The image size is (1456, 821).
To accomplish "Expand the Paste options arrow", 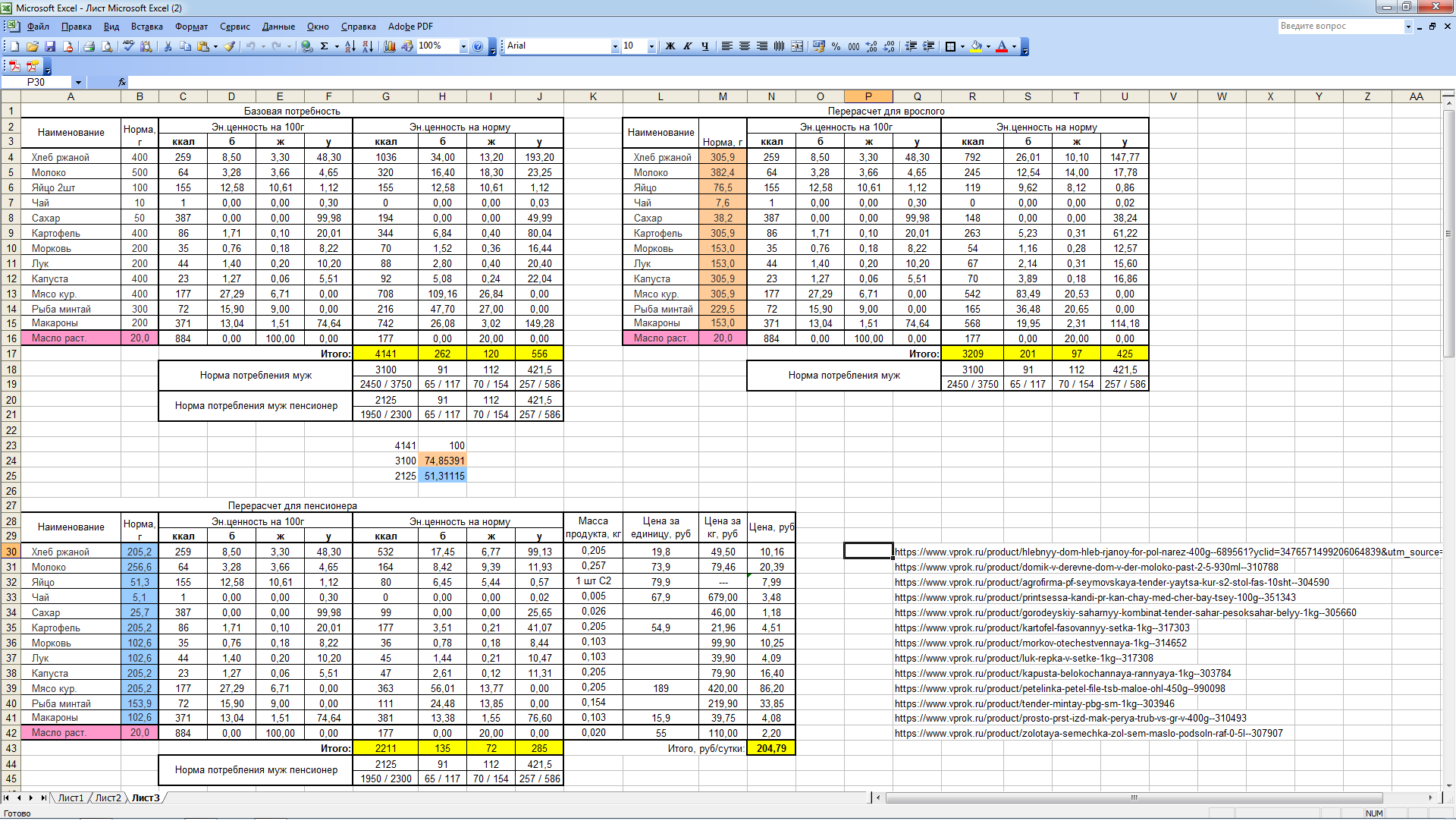I will pos(215,46).
